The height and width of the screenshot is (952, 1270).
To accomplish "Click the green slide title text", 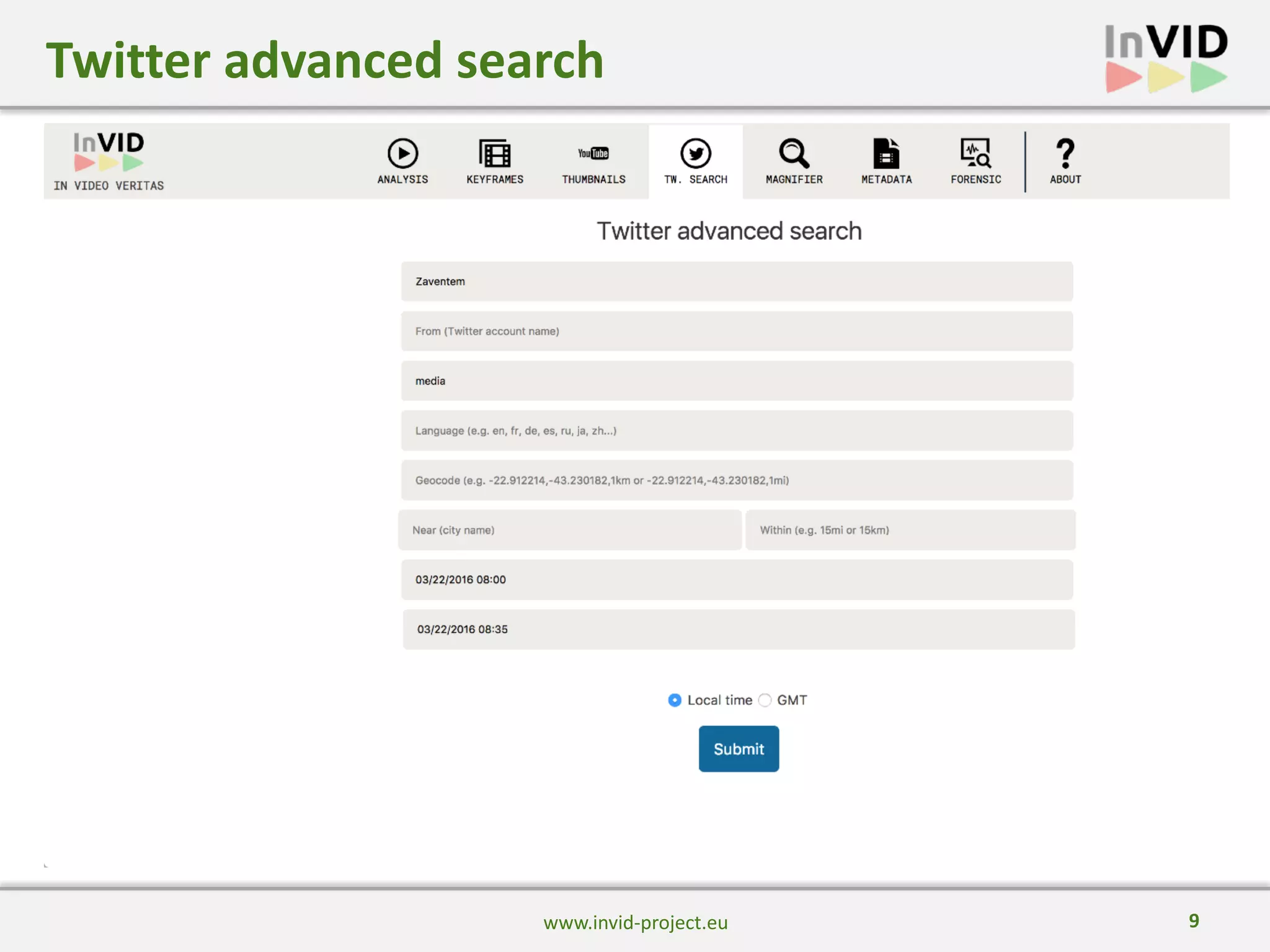I will click(x=324, y=60).
